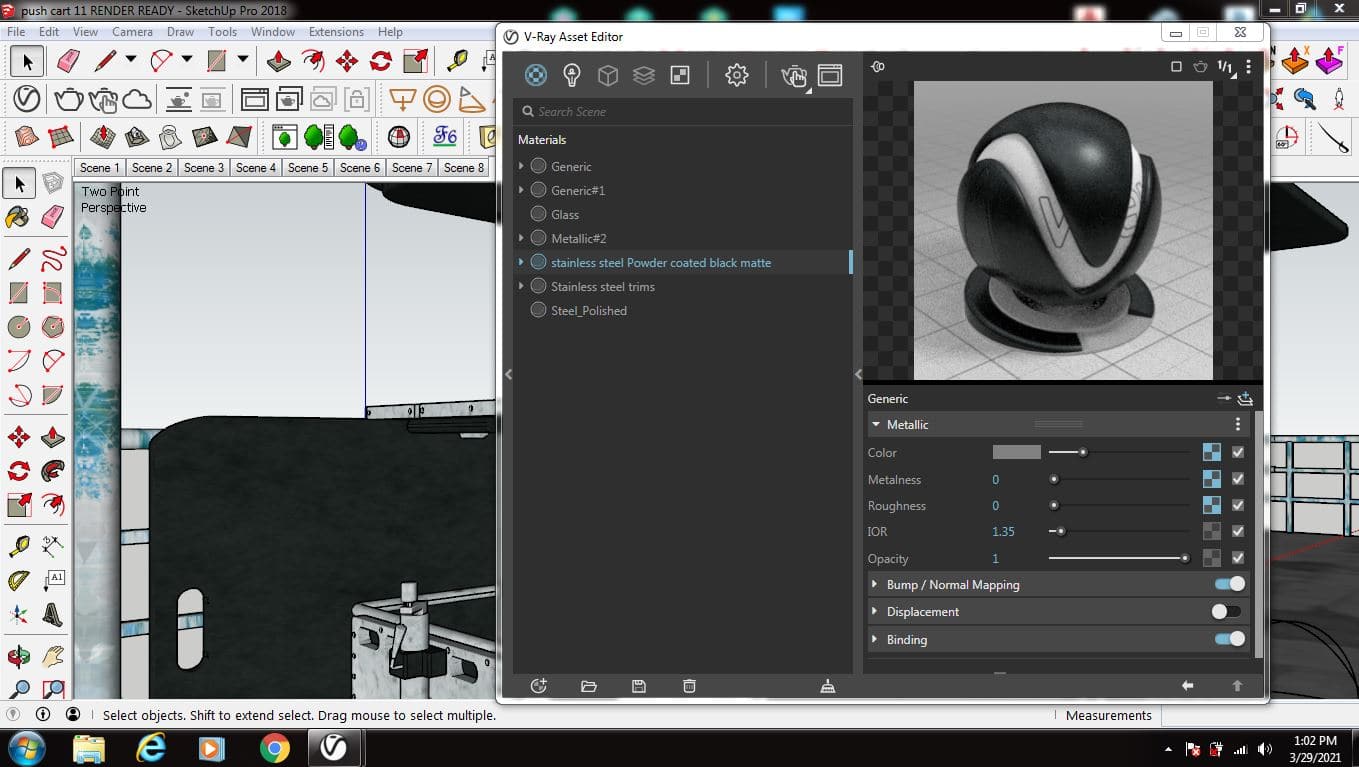Launch Chaos Cloud render with the cloud icon
The image size is (1359, 767).
137,99
